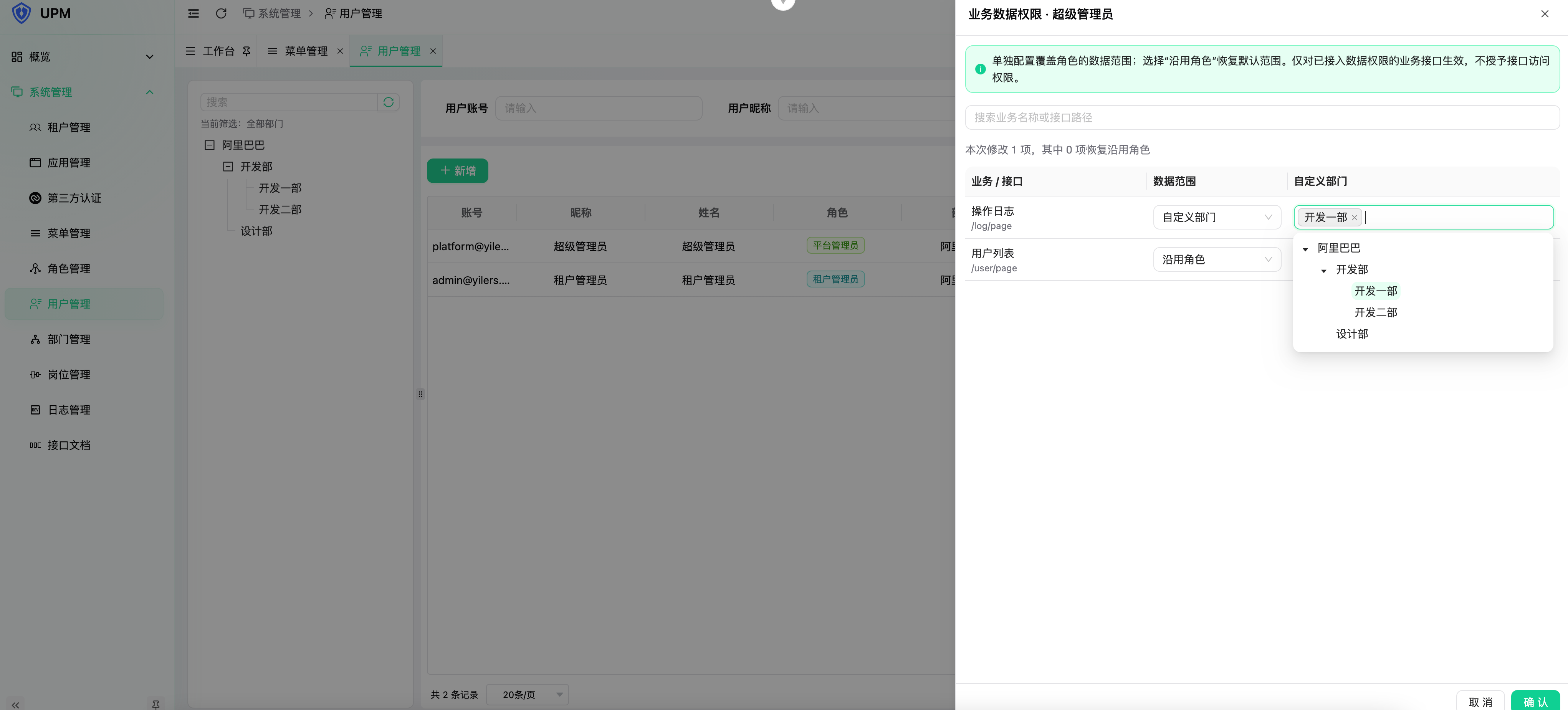Open 数据范围 dropdown for 用户列表
Viewport: 1568px width, 710px height.
pos(1217,259)
